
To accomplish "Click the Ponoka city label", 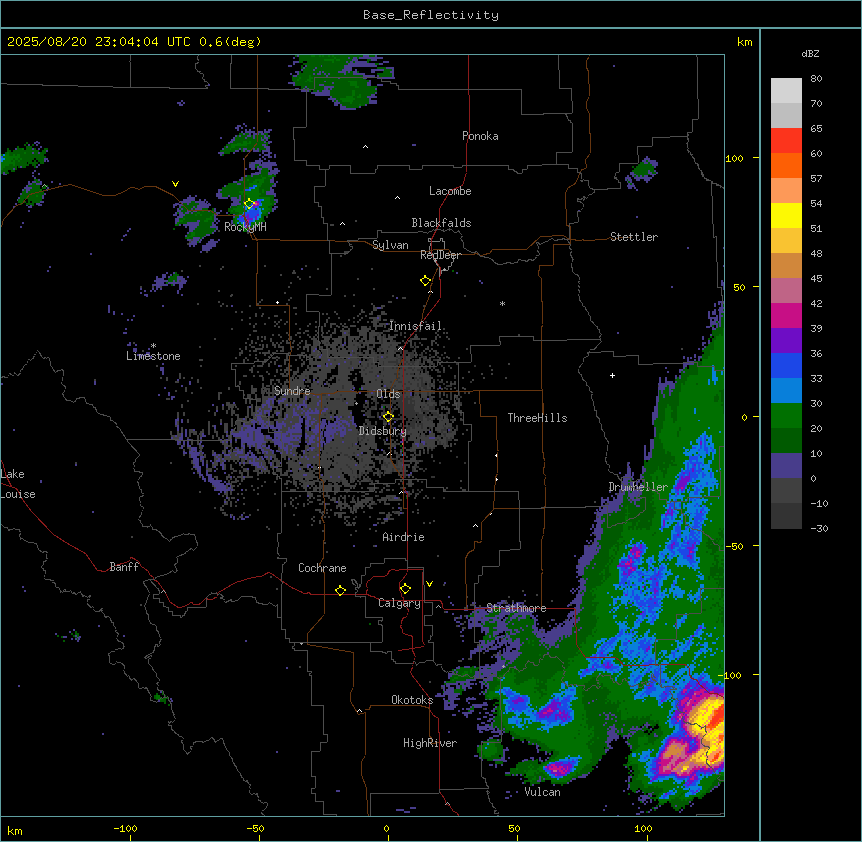I will (480, 136).
